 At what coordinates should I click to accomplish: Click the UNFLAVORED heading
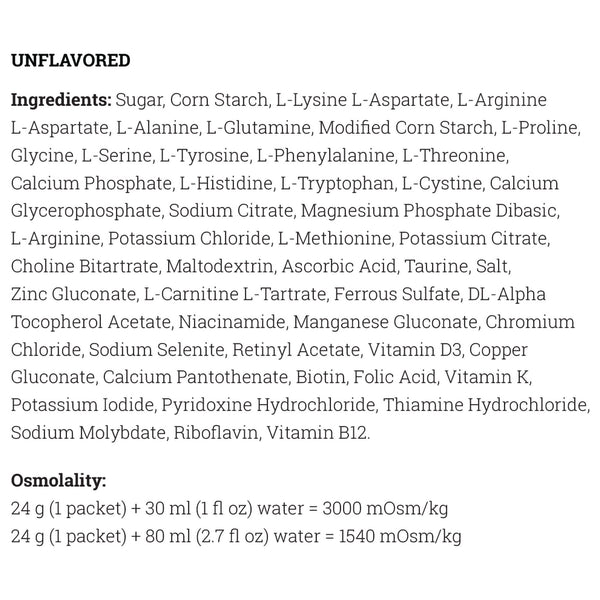click(x=70, y=60)
